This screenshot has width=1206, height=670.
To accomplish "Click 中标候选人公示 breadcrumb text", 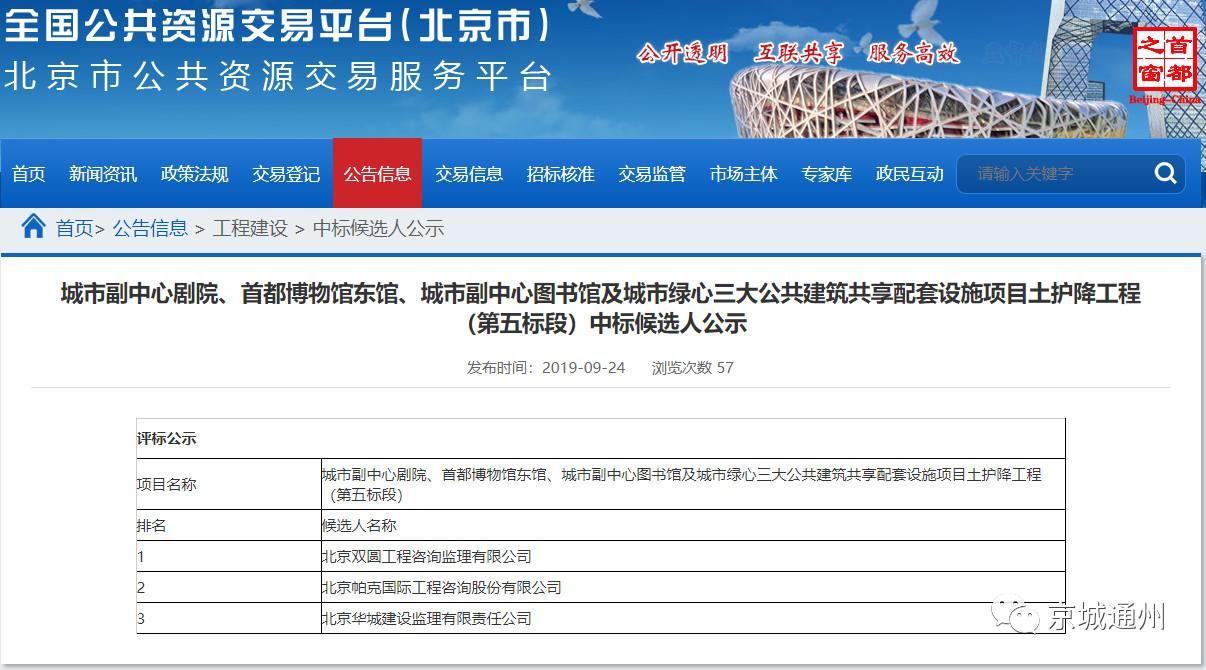I will tap(378, 228).
